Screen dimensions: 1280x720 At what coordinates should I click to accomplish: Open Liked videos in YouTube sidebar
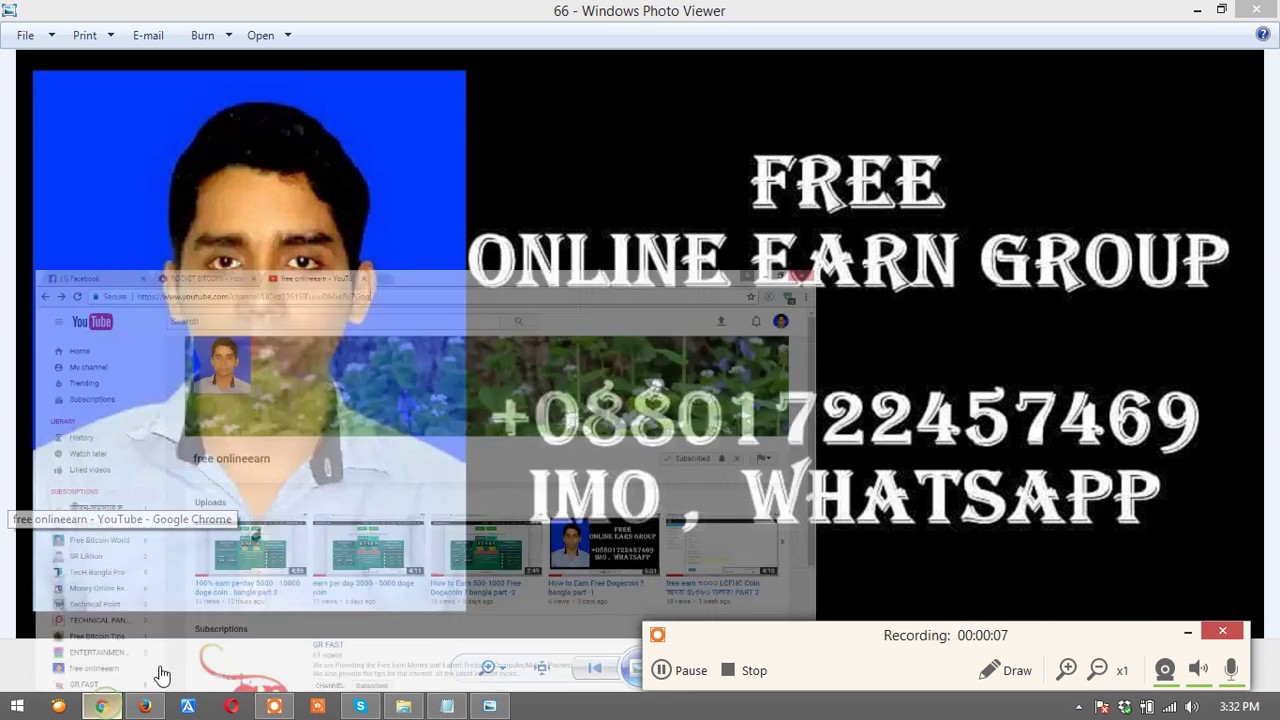[x=90, y=470]
